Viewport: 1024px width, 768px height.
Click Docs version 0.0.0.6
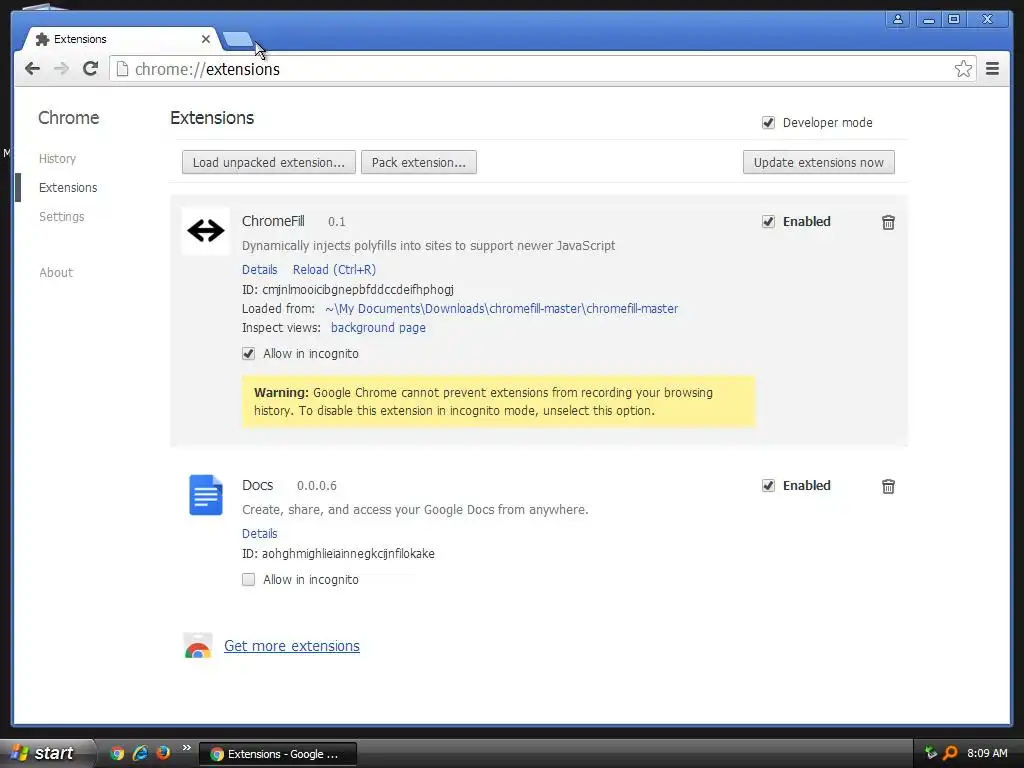[317, 486]
